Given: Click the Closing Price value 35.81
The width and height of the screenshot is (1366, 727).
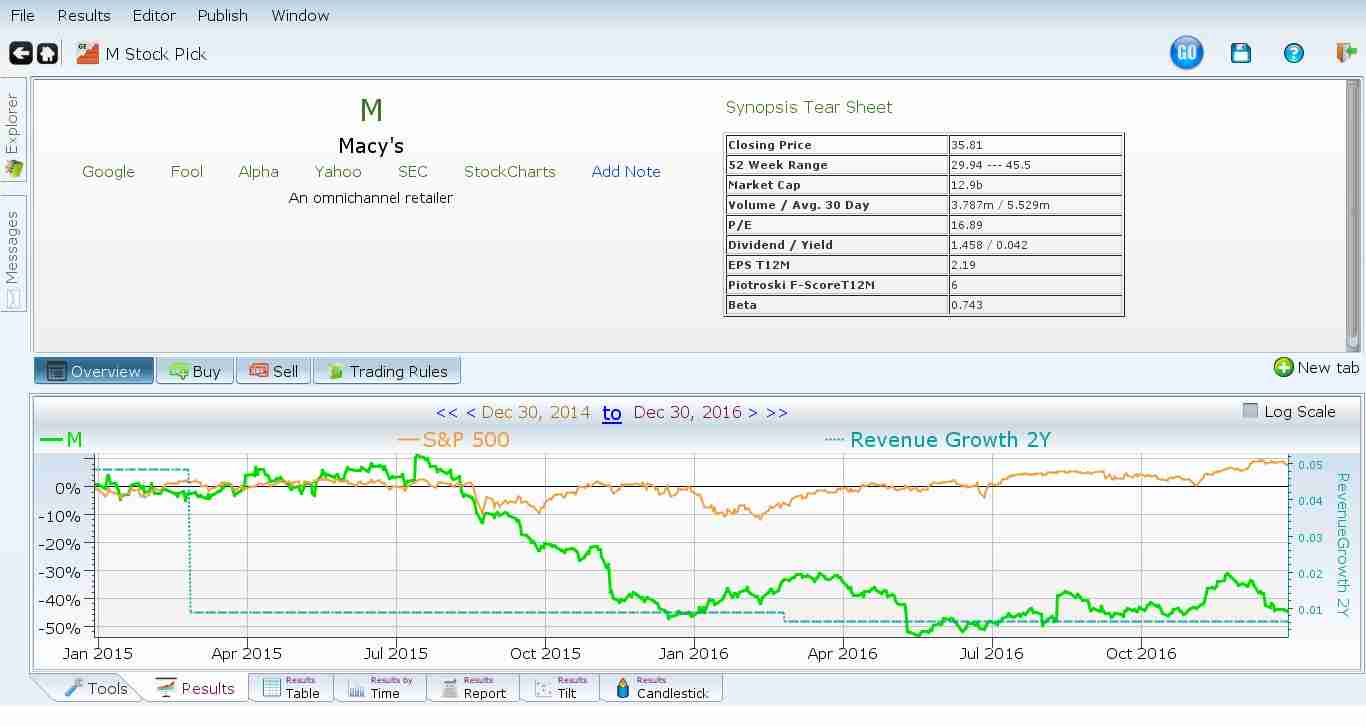Looking at the screenshot, I should pos(1036,145).
